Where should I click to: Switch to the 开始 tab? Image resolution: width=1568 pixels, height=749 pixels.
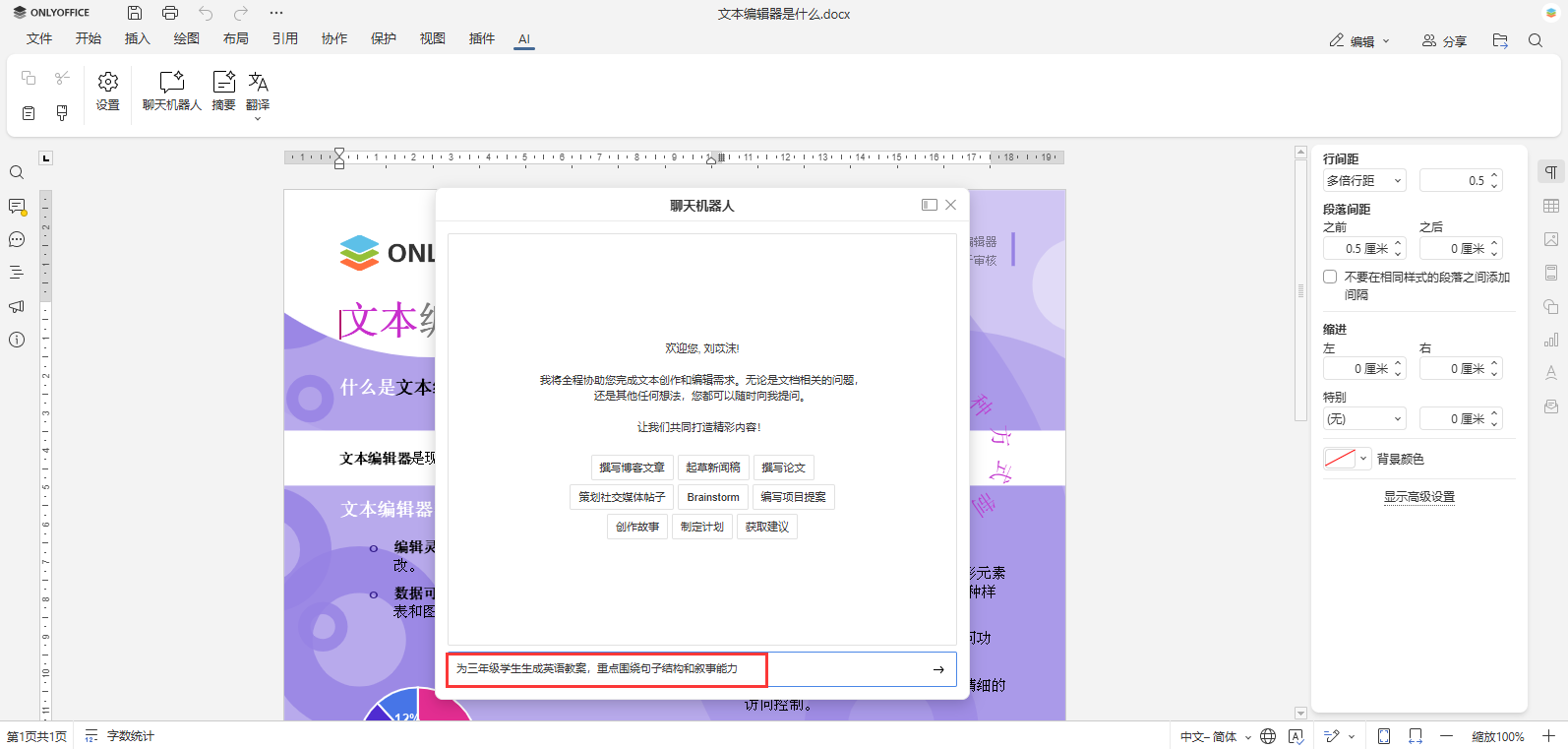pyautogui.click(x=89, y=38)
